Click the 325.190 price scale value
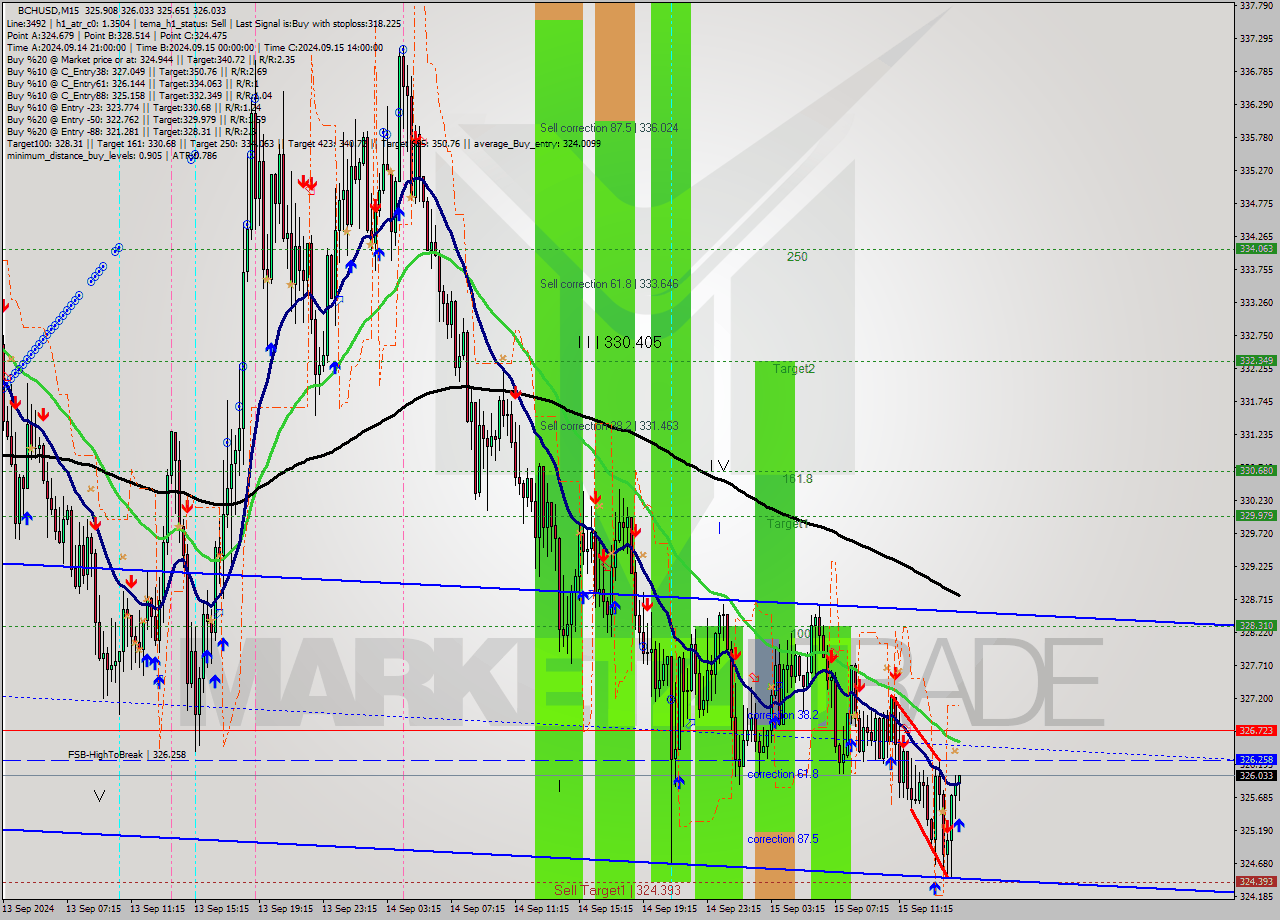This screenshot has height=920, width=1280. [x=1256, y=830]
